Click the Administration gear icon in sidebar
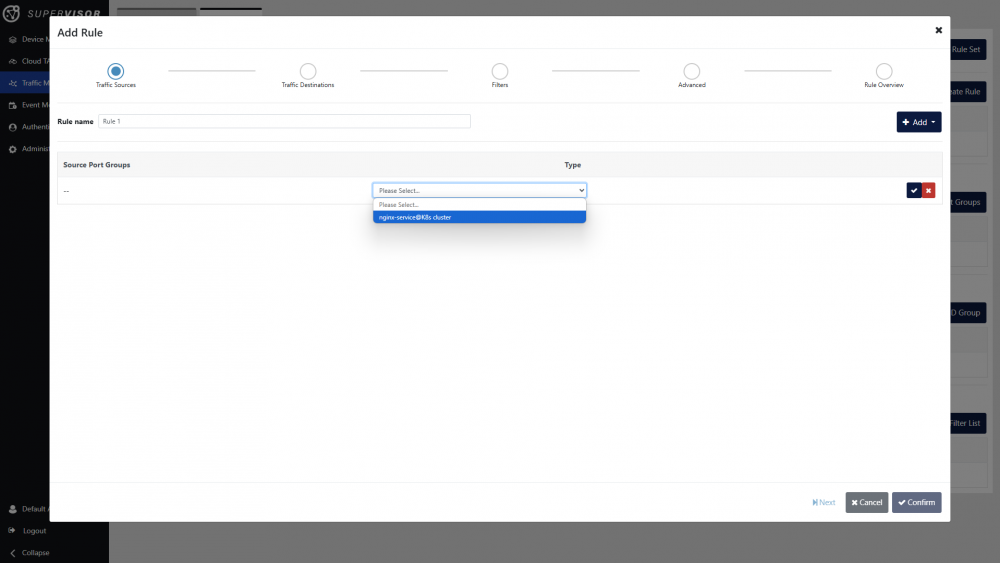The width and height of the screenshot is (1000, 563). point(13,149)
